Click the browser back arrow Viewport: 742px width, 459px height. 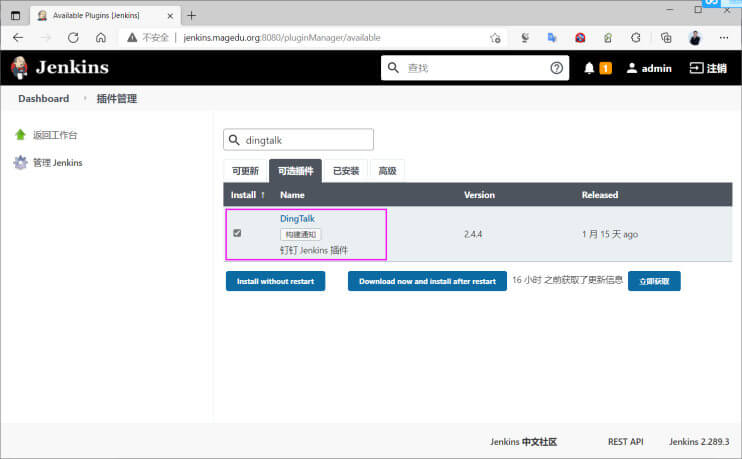(x=18, y=37)
